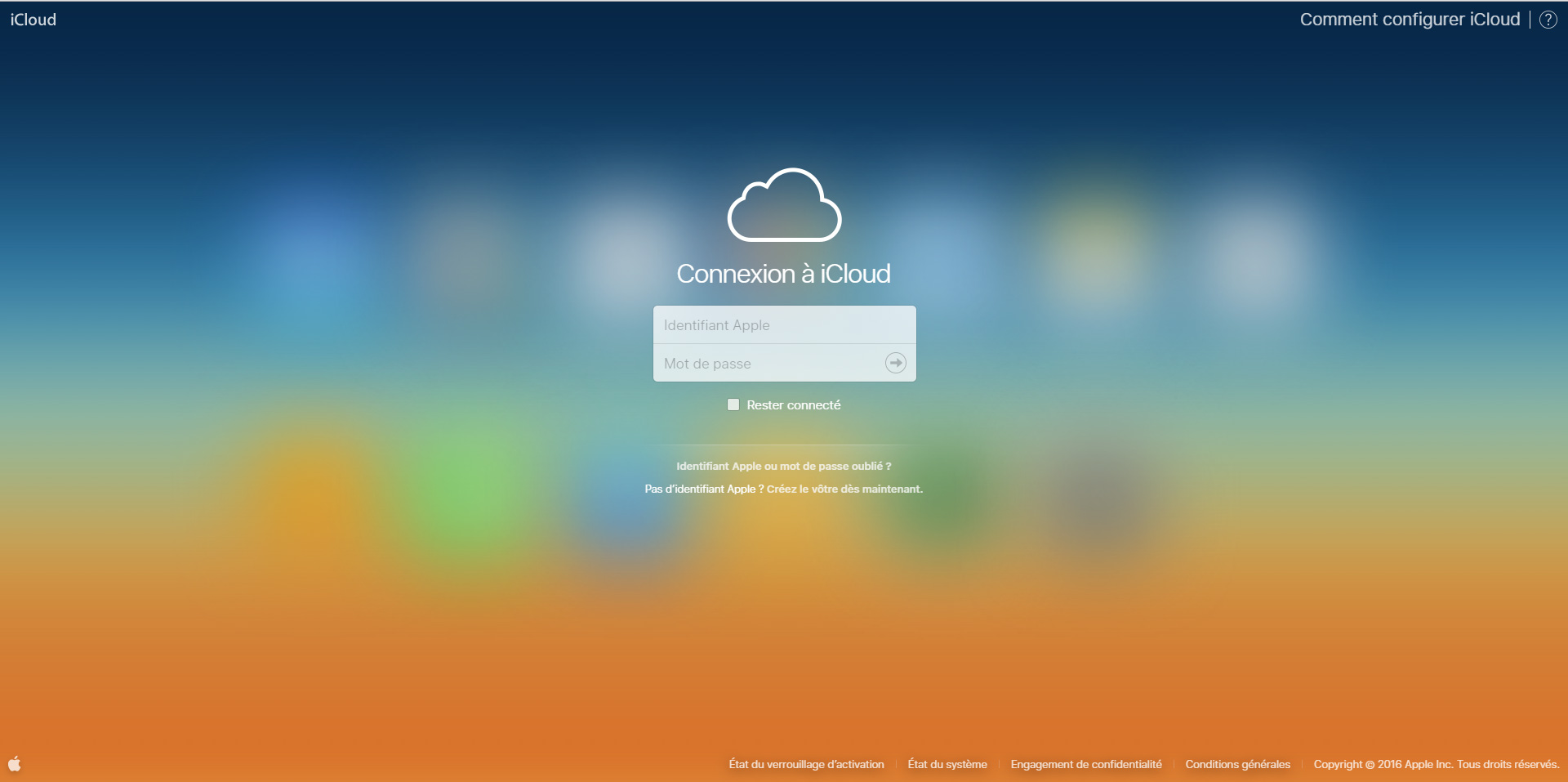The height and width of the screenshot is (782, 1568).
Task: Click the Apple logo in the footer
Action: [15, 764]
